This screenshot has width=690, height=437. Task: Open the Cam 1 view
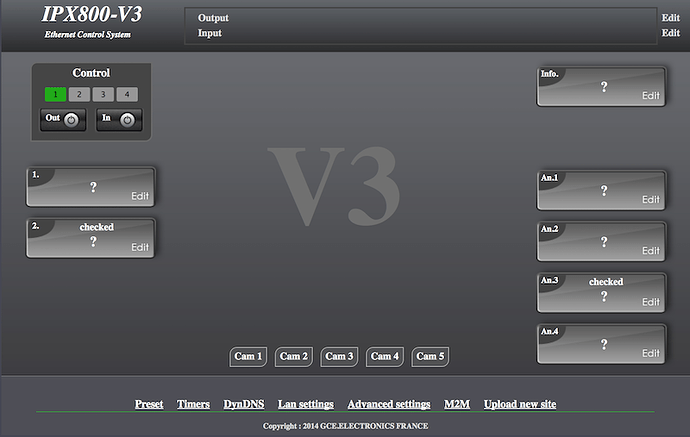click(248, 356)
